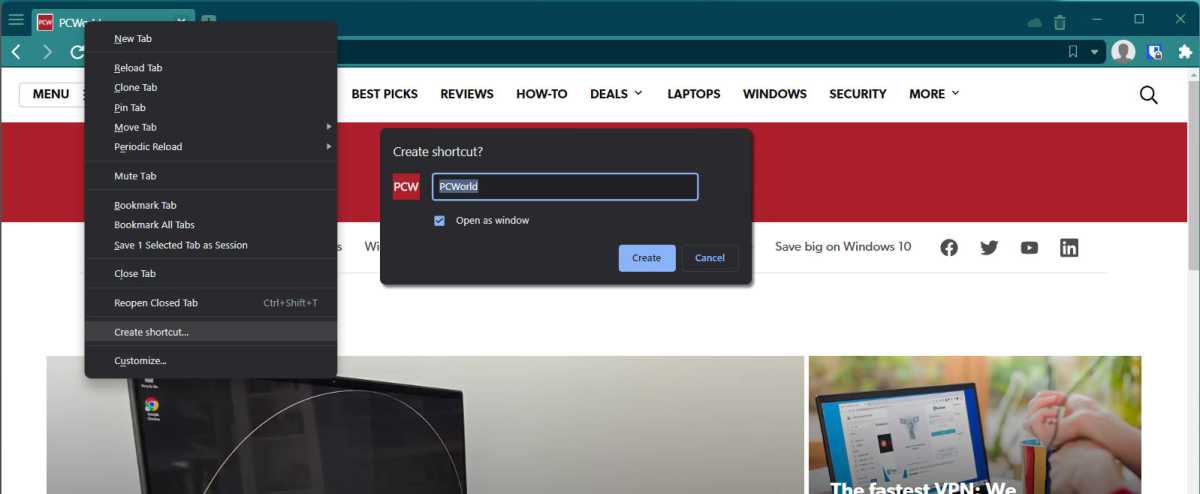Choose Bookmark Tab from the context menu
The height and width of the screenshot is (494, 1200).
point(211,205)
